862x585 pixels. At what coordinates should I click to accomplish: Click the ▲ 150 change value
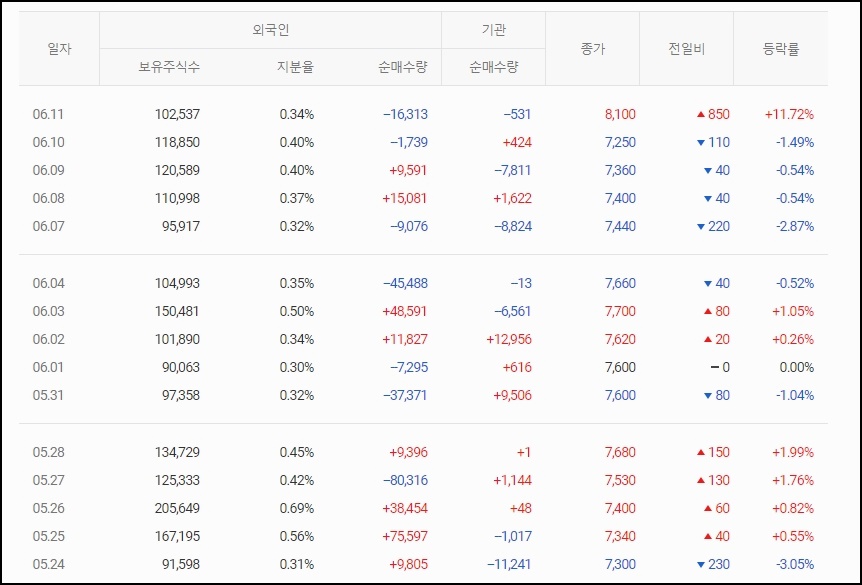pos(713,452)
